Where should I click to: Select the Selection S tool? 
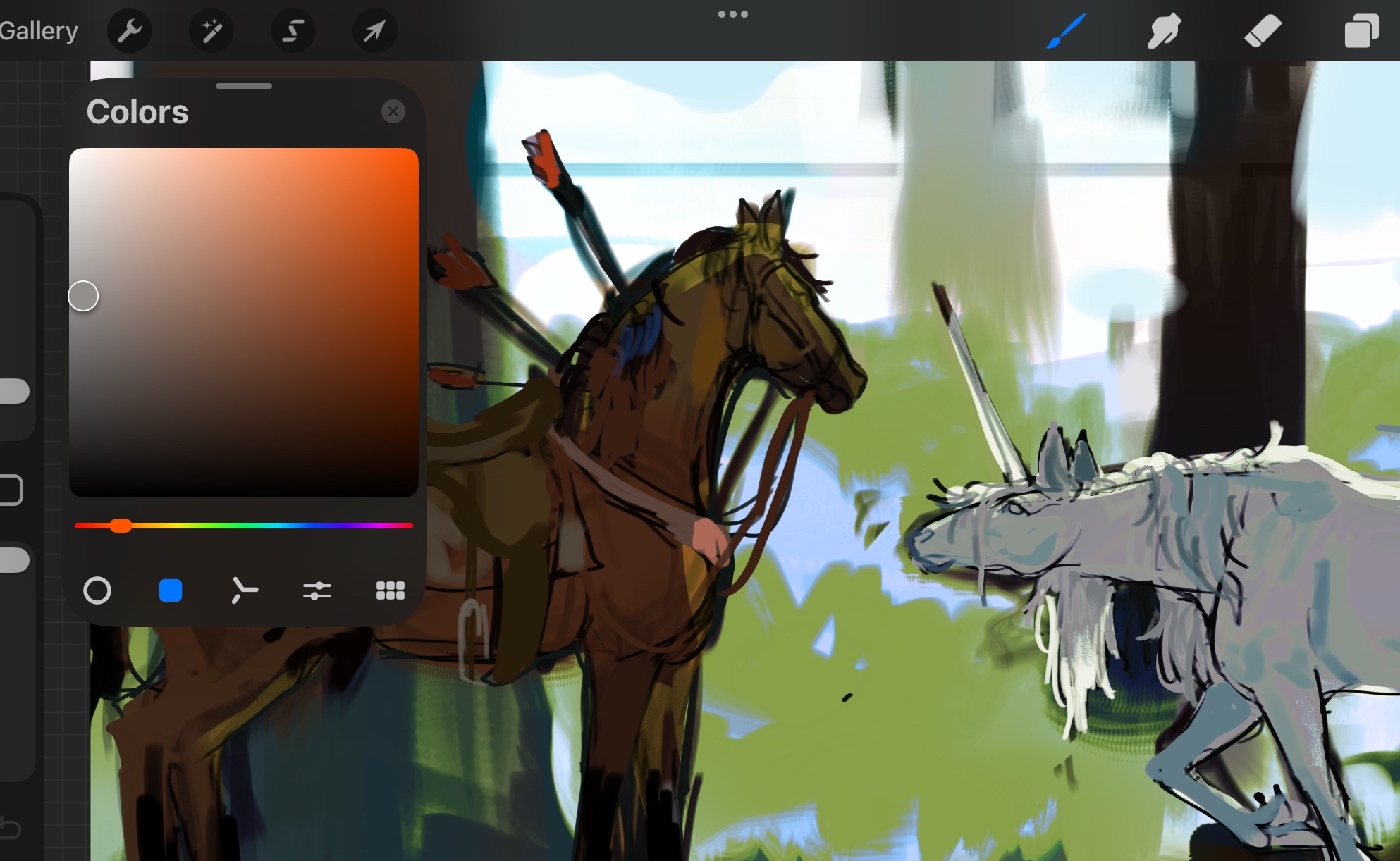293,31
